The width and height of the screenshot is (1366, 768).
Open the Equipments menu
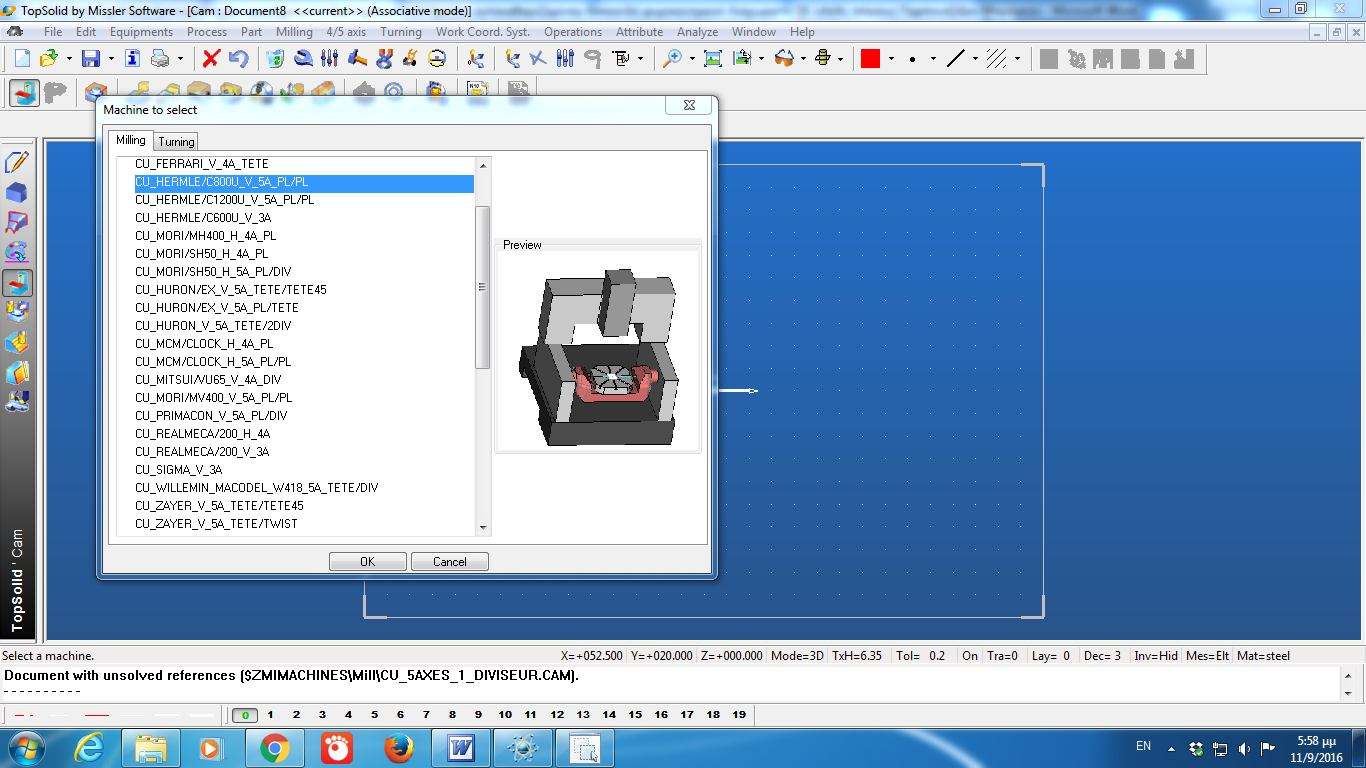(141, 32)
